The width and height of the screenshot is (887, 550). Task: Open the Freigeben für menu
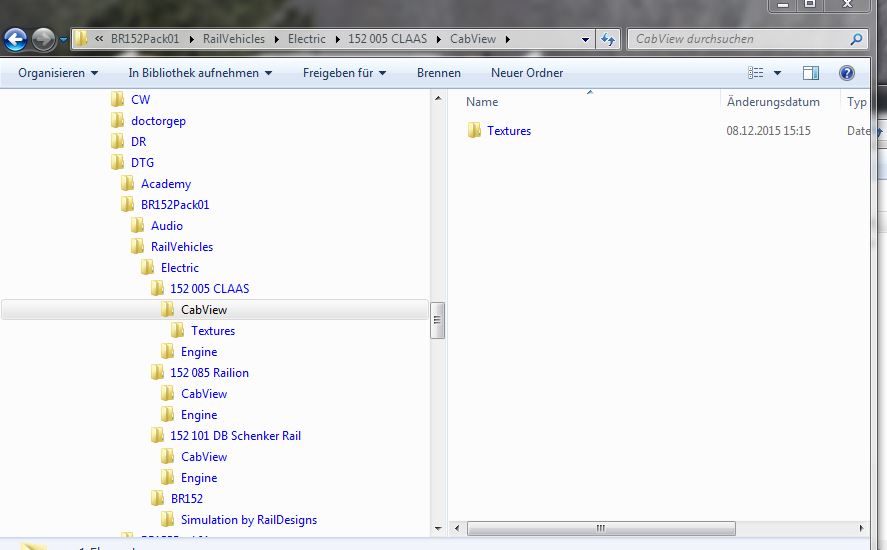coord(345,73)
